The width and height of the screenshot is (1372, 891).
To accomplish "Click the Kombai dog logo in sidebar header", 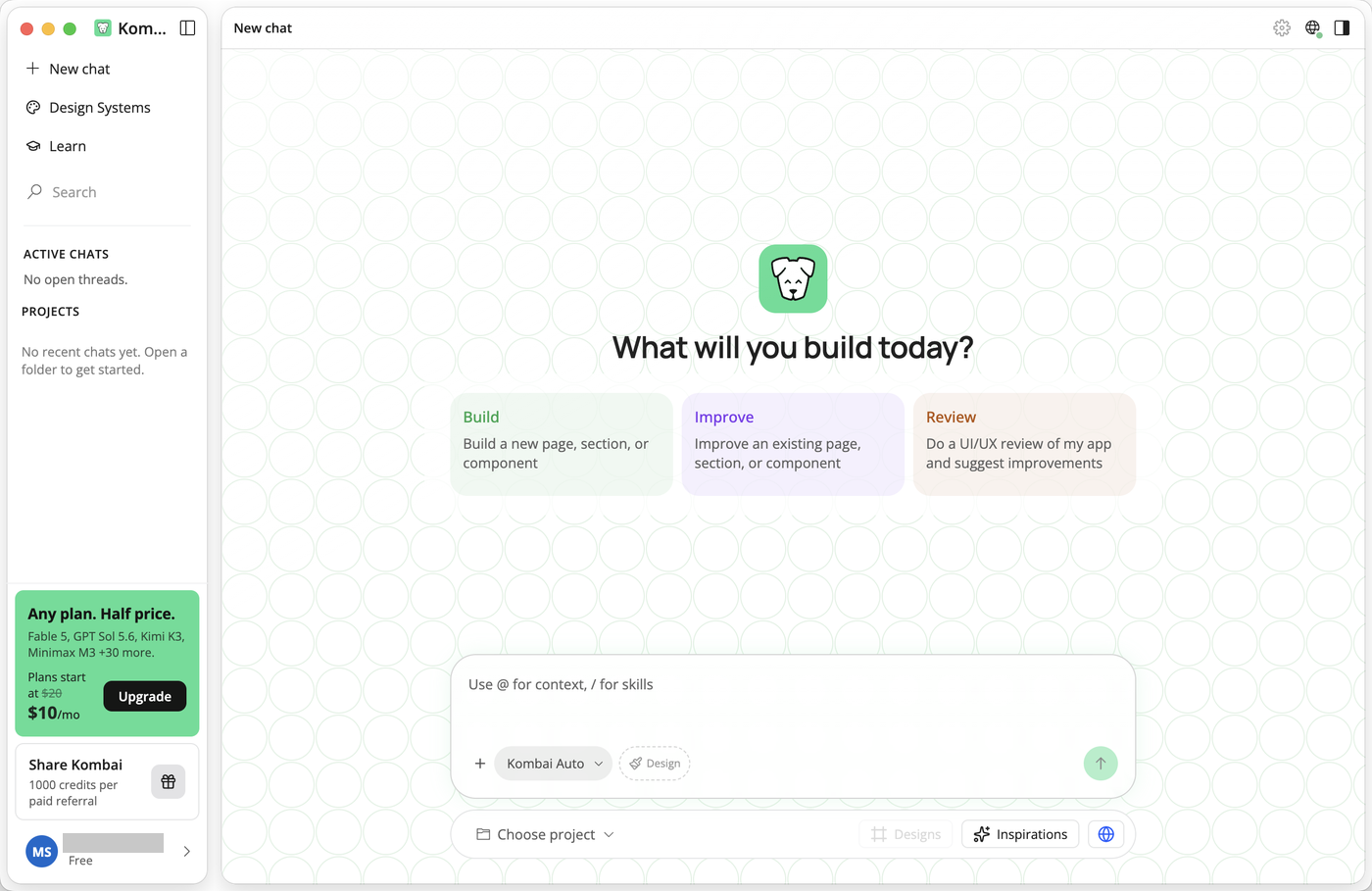I will (103, 28).
